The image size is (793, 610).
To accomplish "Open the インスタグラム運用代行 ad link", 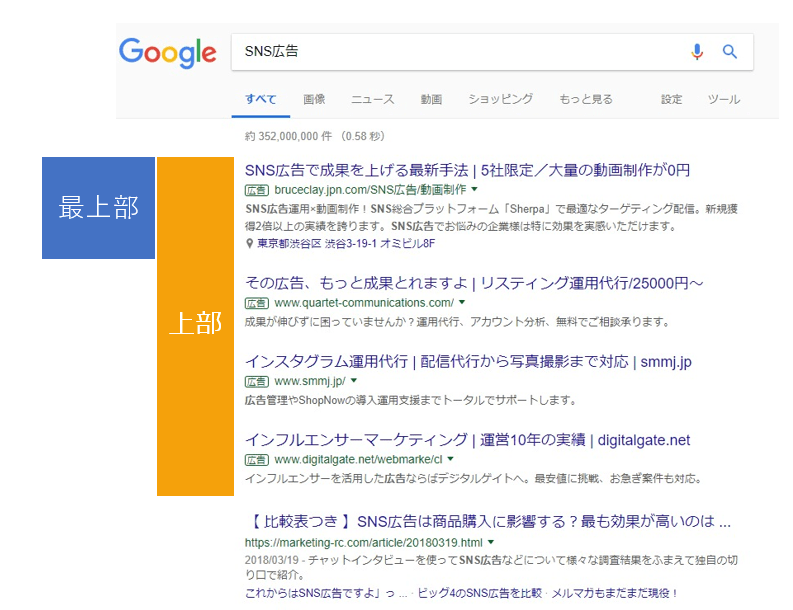I will point(467,361).
